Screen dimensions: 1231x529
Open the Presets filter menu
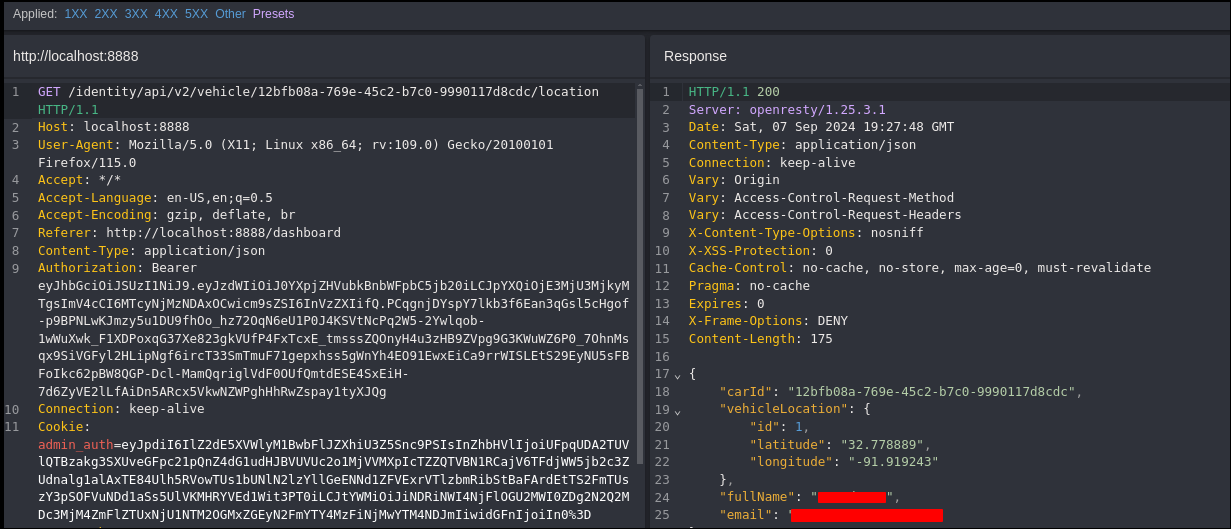273,14
